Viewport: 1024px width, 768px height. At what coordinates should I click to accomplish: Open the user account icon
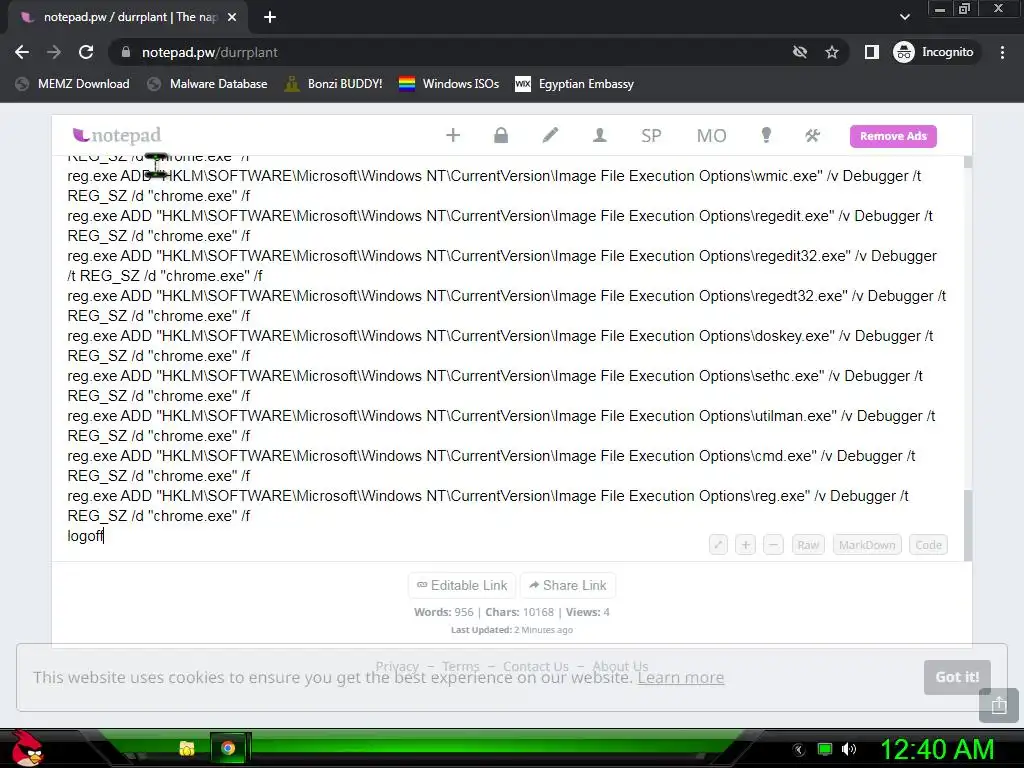tap(600, 135)
